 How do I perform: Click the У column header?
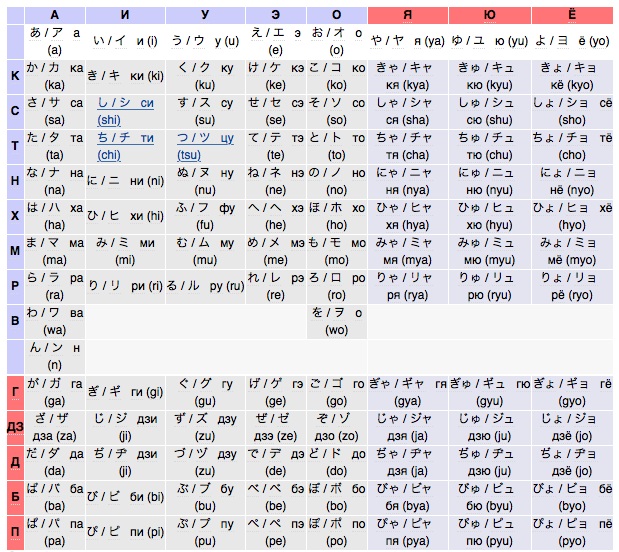click(205, 15)
